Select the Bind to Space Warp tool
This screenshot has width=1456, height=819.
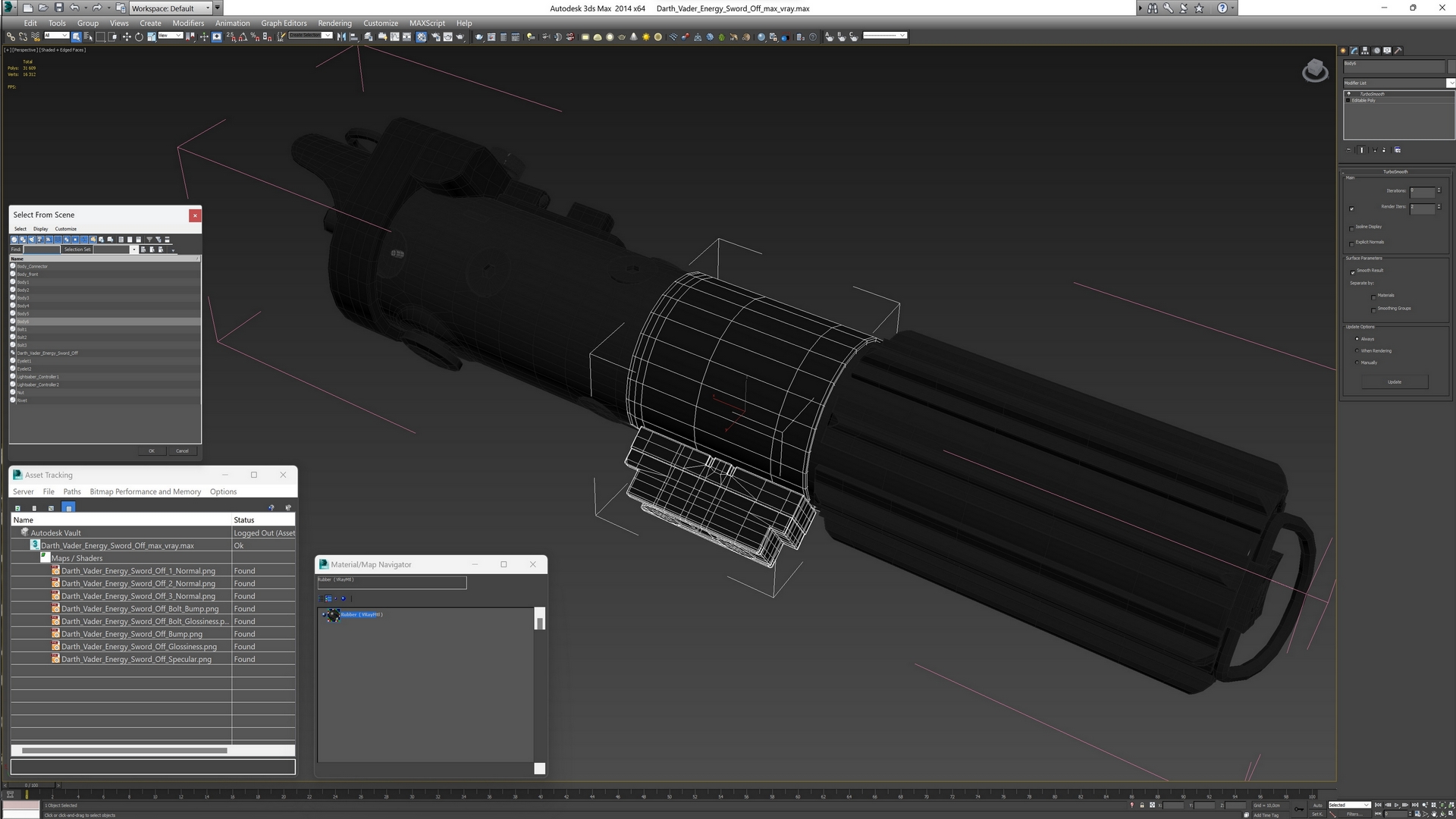[x=35, y=36]
